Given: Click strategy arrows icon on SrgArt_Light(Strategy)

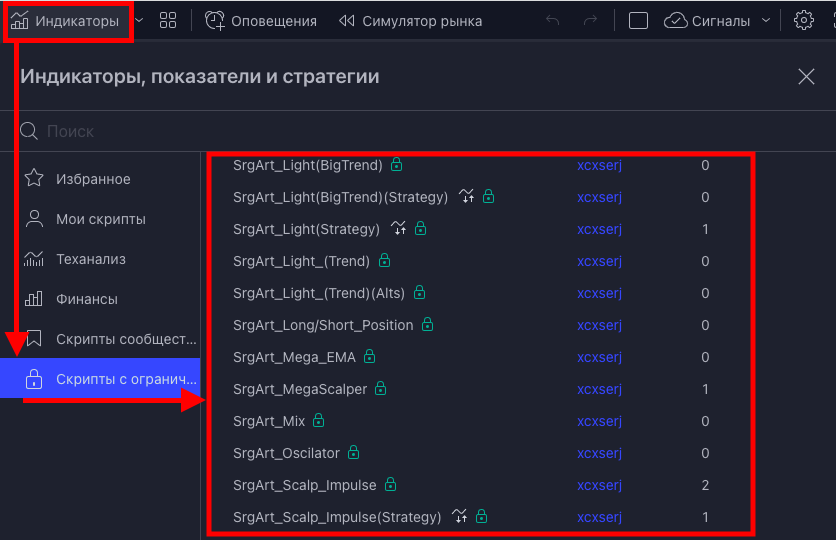Looking at the screenshot, I should click(398, 229).
